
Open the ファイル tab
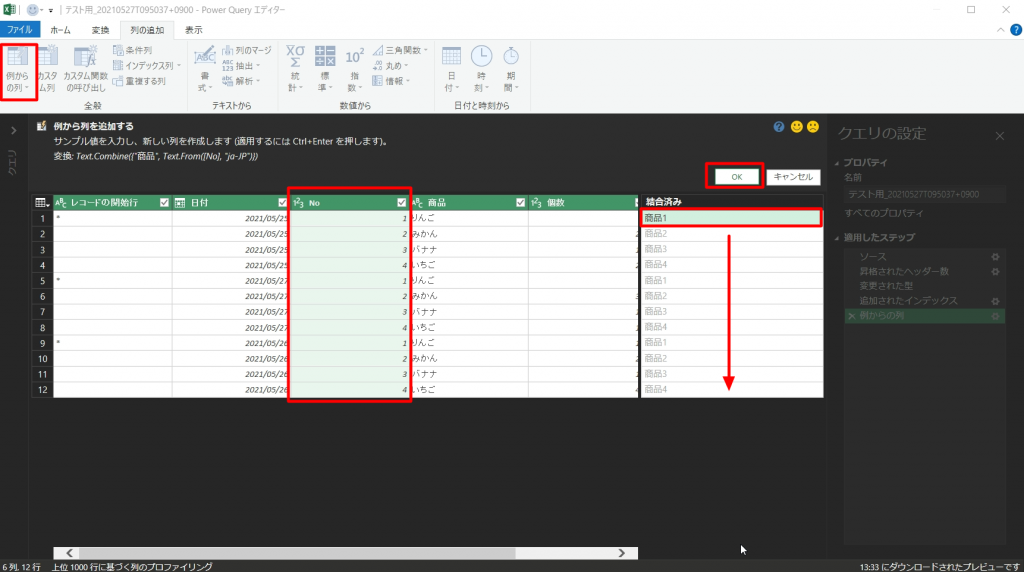[22, 30]
